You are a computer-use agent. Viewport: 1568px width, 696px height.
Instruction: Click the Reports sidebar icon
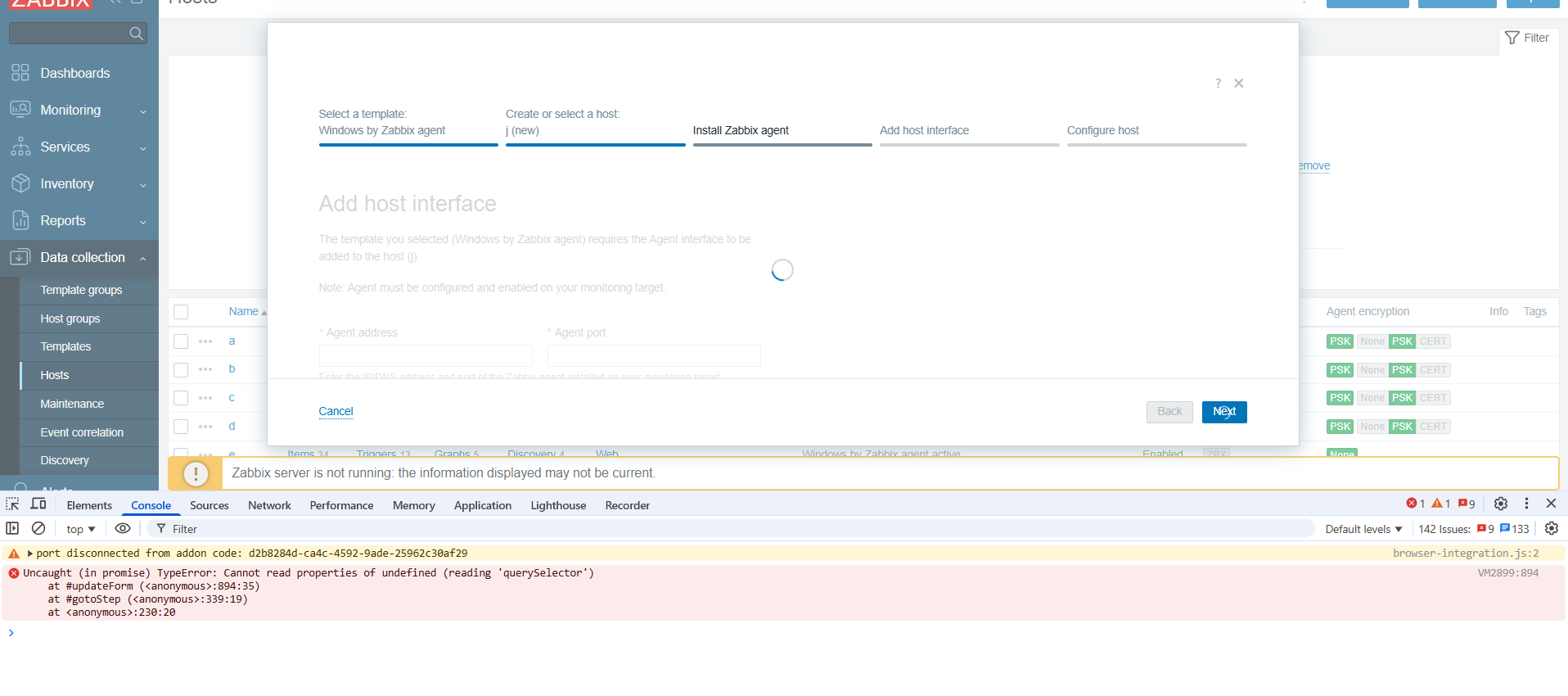point(20,220)
